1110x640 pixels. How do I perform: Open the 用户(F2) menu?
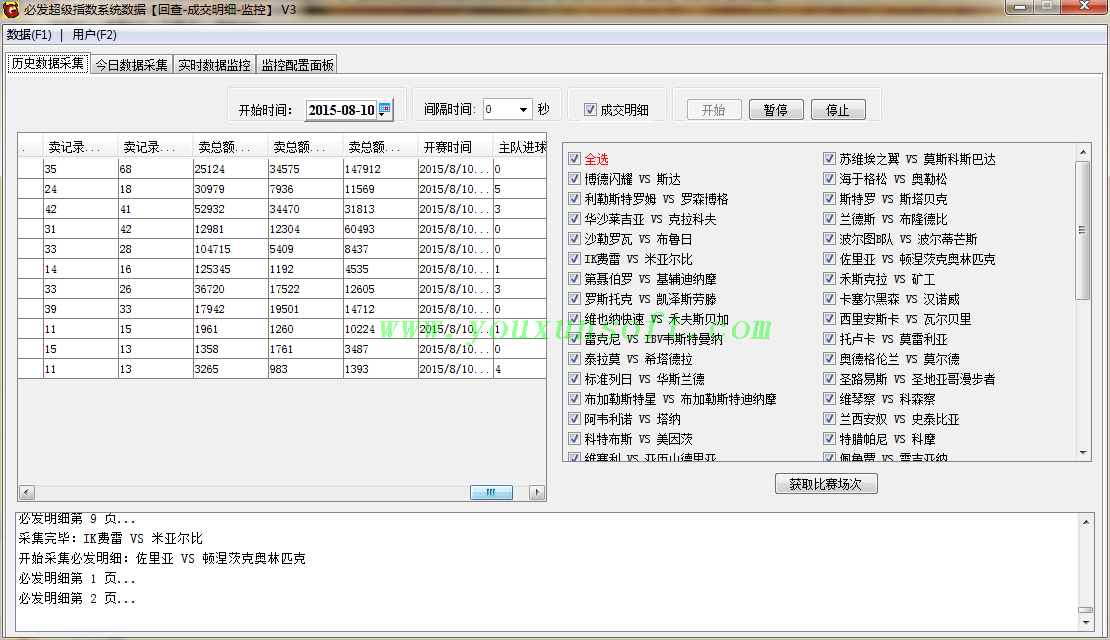pos(94,35)
